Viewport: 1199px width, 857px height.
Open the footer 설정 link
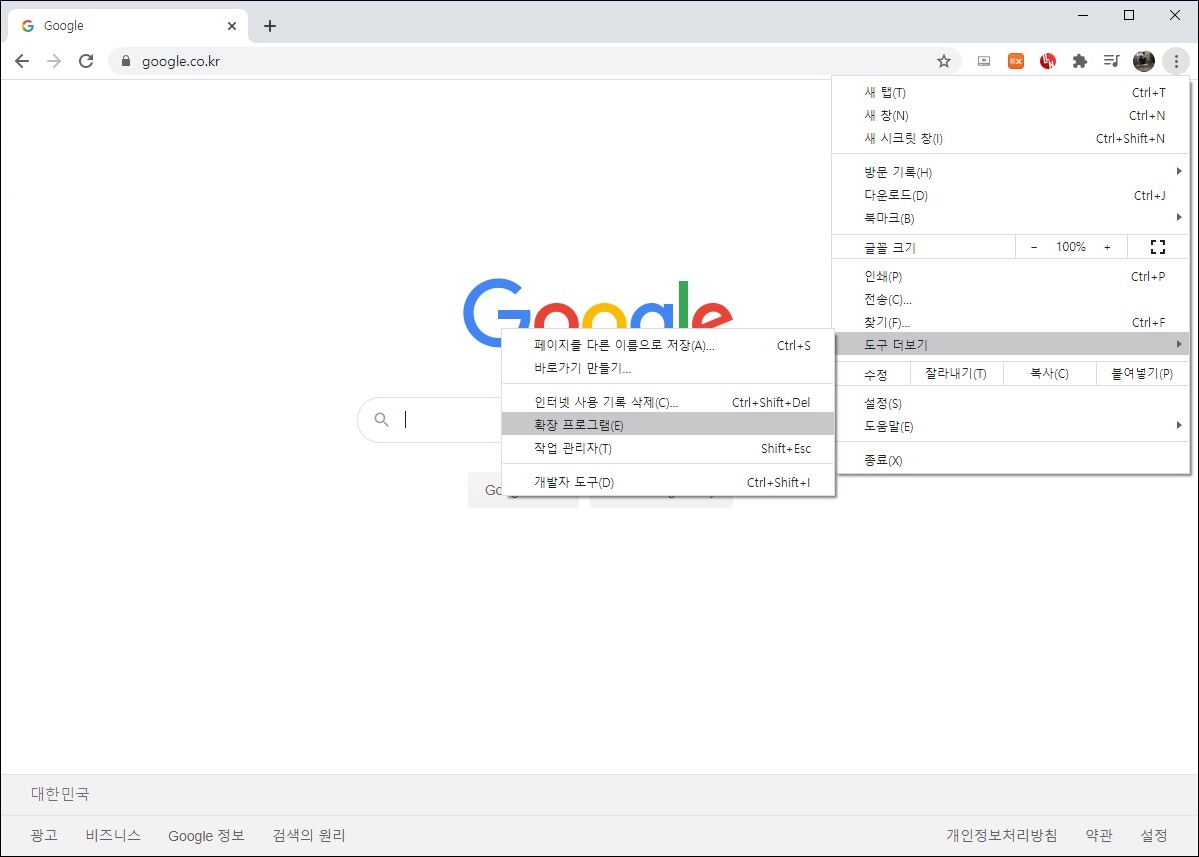[x=1154, y=835]
